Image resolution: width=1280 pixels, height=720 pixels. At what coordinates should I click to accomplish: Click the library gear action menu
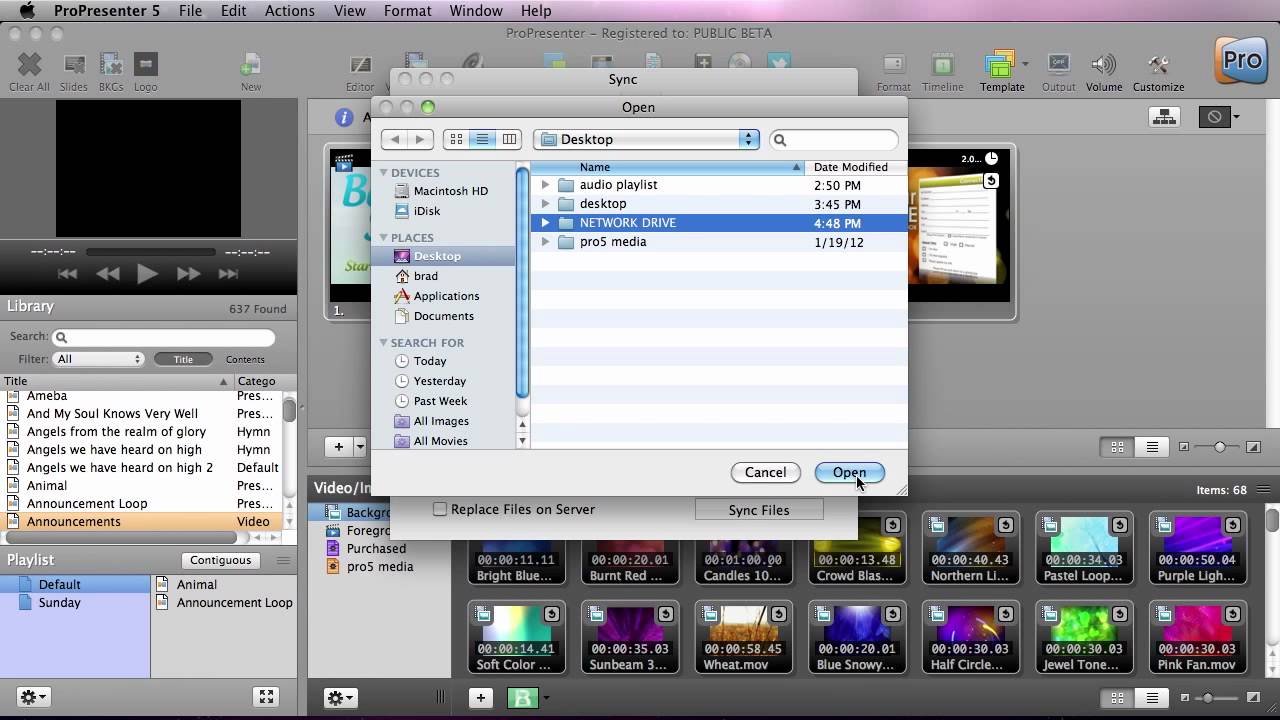(x=33, y=697)
